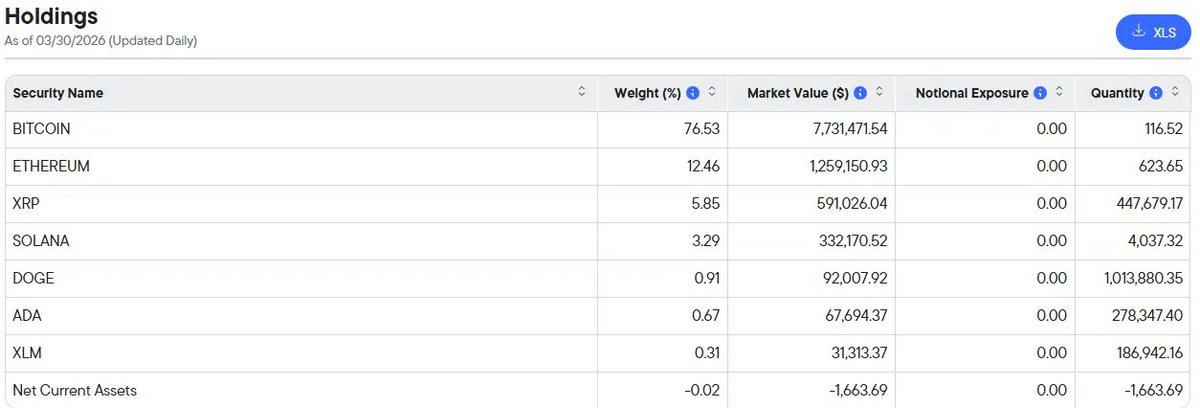Open Notional Exposure info icon

[1040, 93]
